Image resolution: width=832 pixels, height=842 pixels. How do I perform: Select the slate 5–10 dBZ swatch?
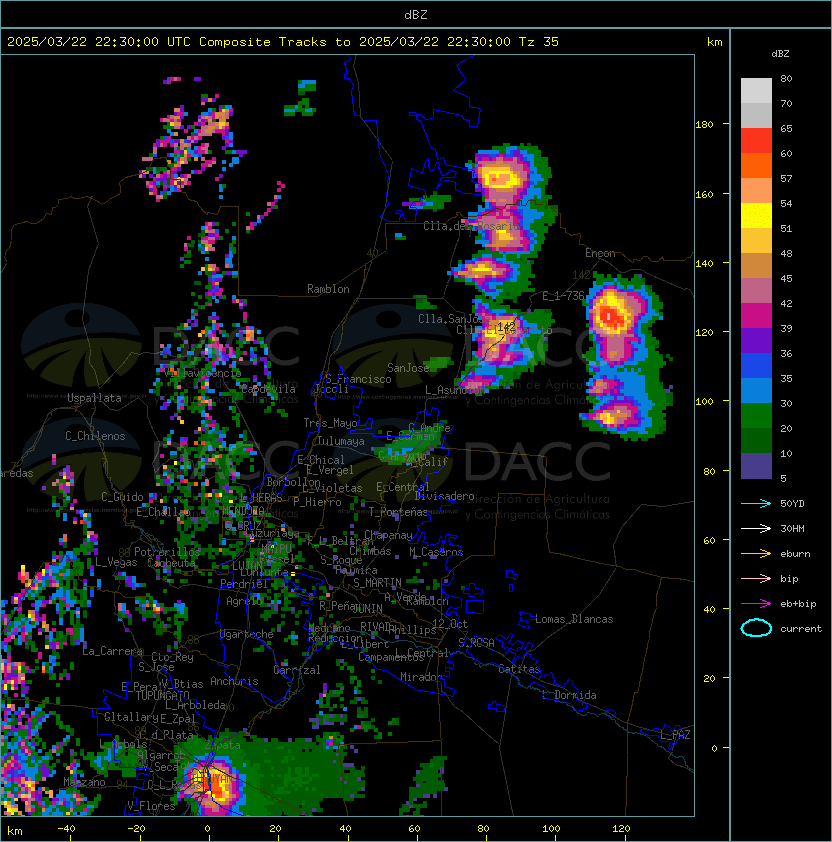click(x=756, y=466)
